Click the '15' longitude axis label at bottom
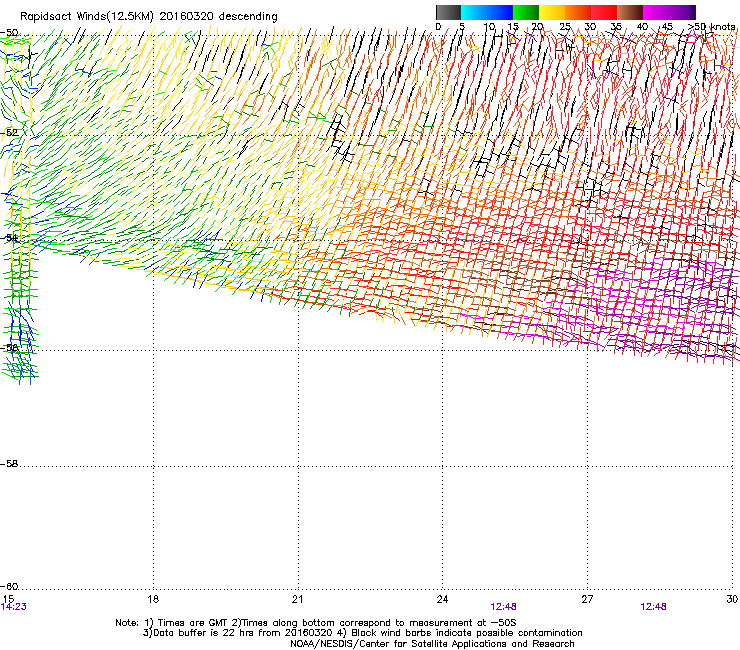Viewport: 740px width, 650px height. (8, 599)
